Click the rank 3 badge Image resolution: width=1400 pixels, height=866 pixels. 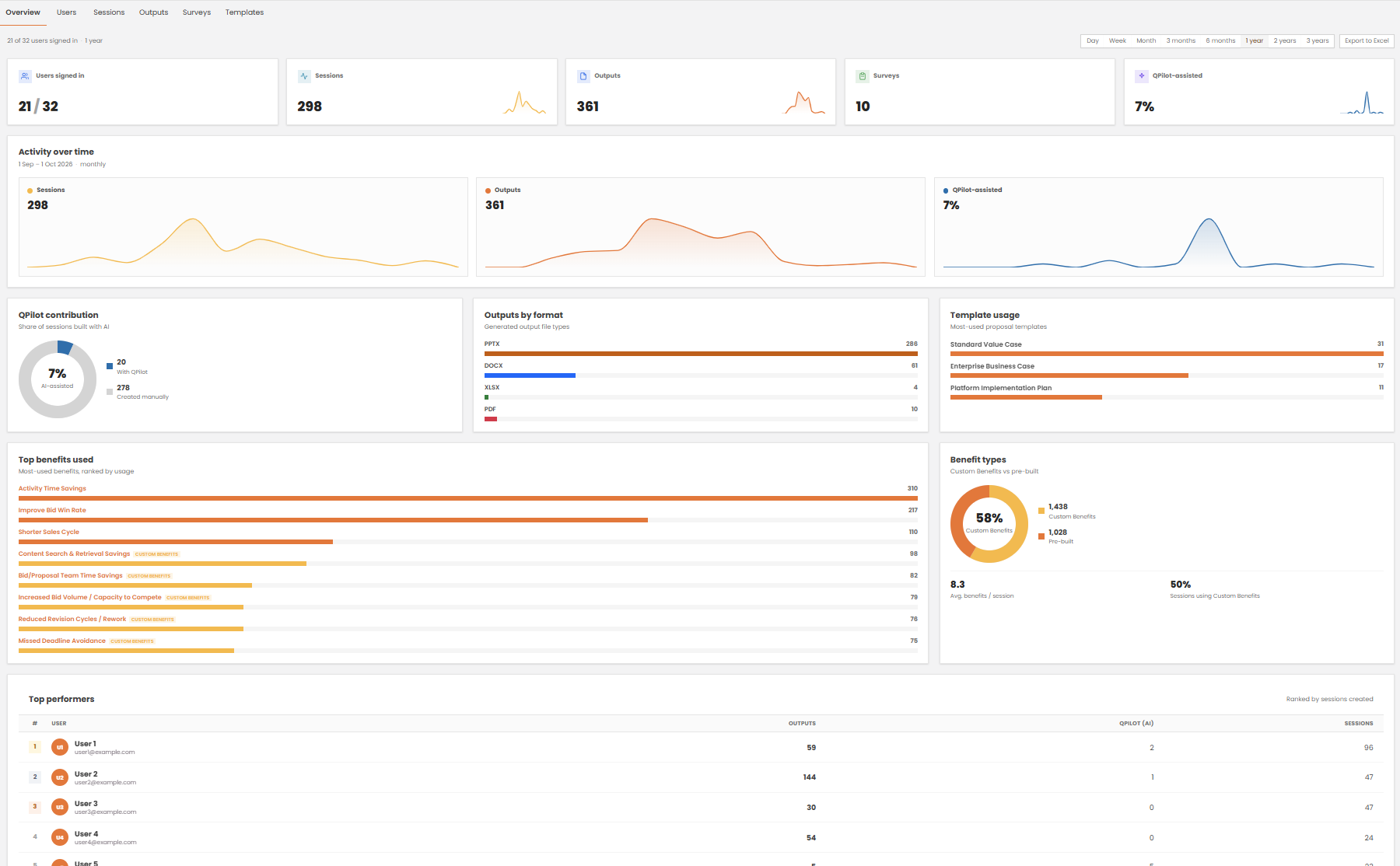pos(35,807)
